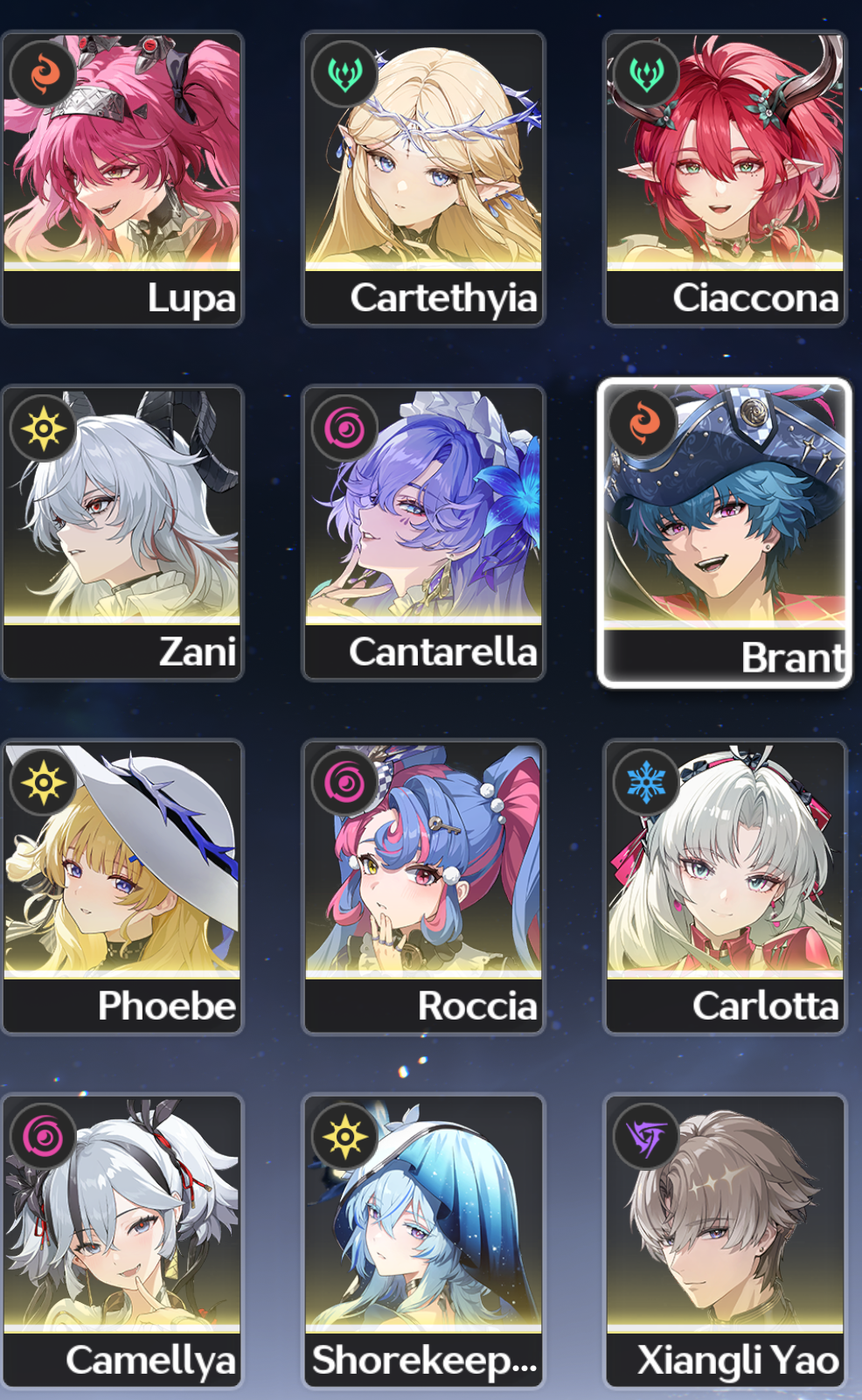Click the Xiangli Yao name label

pos(738,1360)
